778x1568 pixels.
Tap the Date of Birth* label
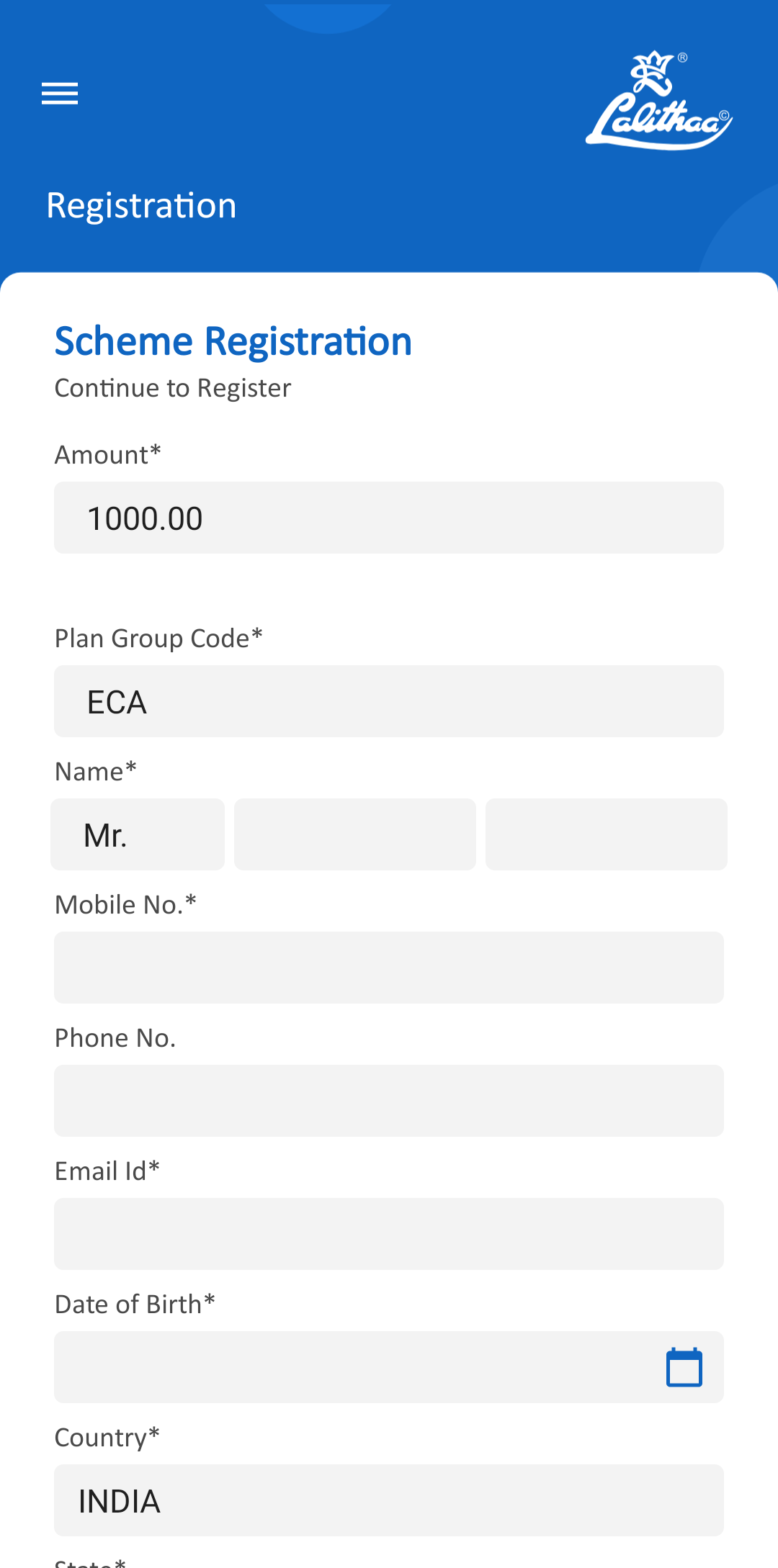point(135,1305)
